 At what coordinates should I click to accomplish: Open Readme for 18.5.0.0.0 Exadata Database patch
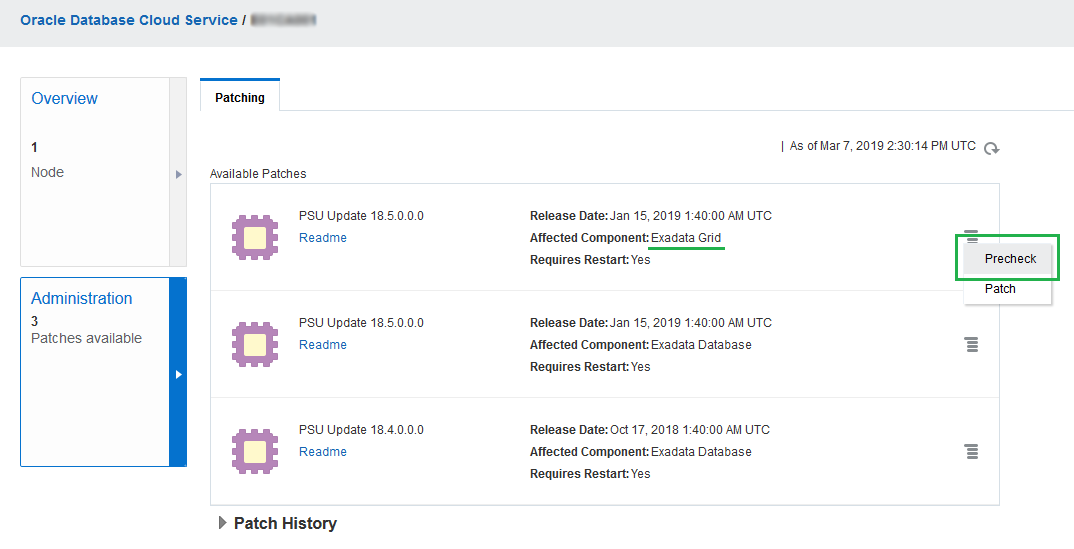tap(323, 345)
